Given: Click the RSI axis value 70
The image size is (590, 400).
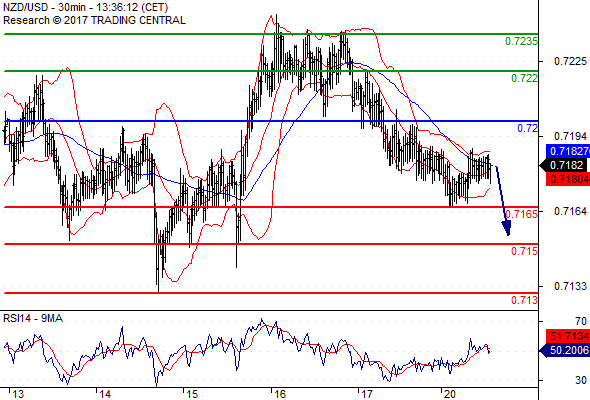Looking at the screenshot, I should tap(581, 321).
